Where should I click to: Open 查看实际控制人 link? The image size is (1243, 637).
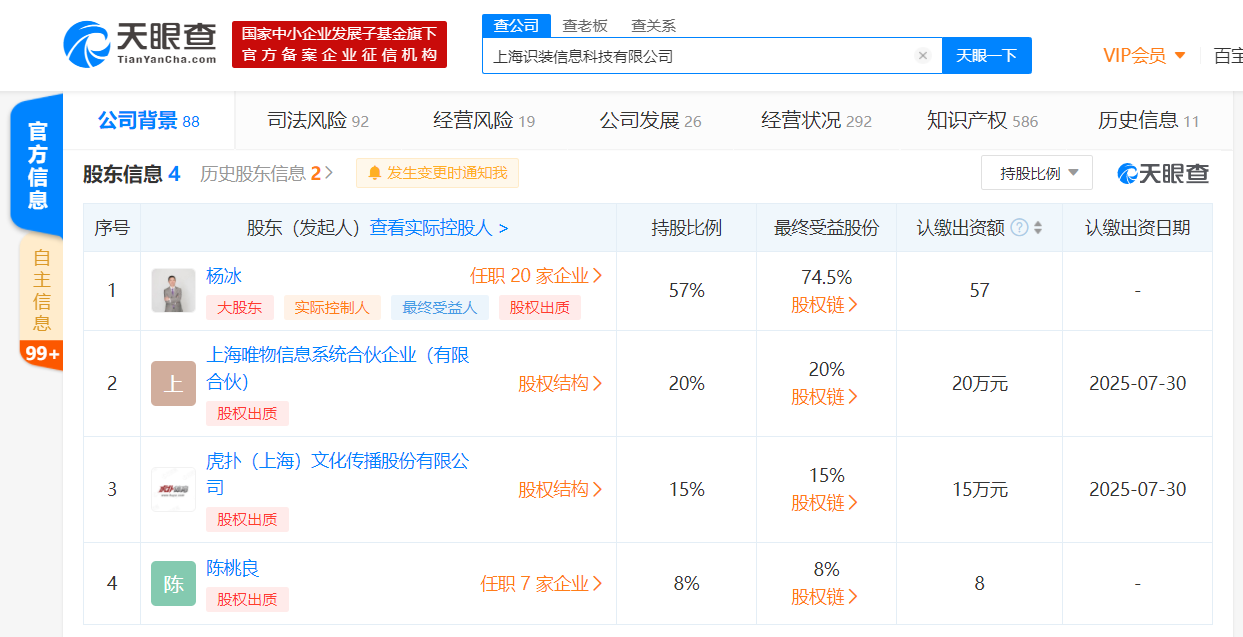tap(439, 228)
